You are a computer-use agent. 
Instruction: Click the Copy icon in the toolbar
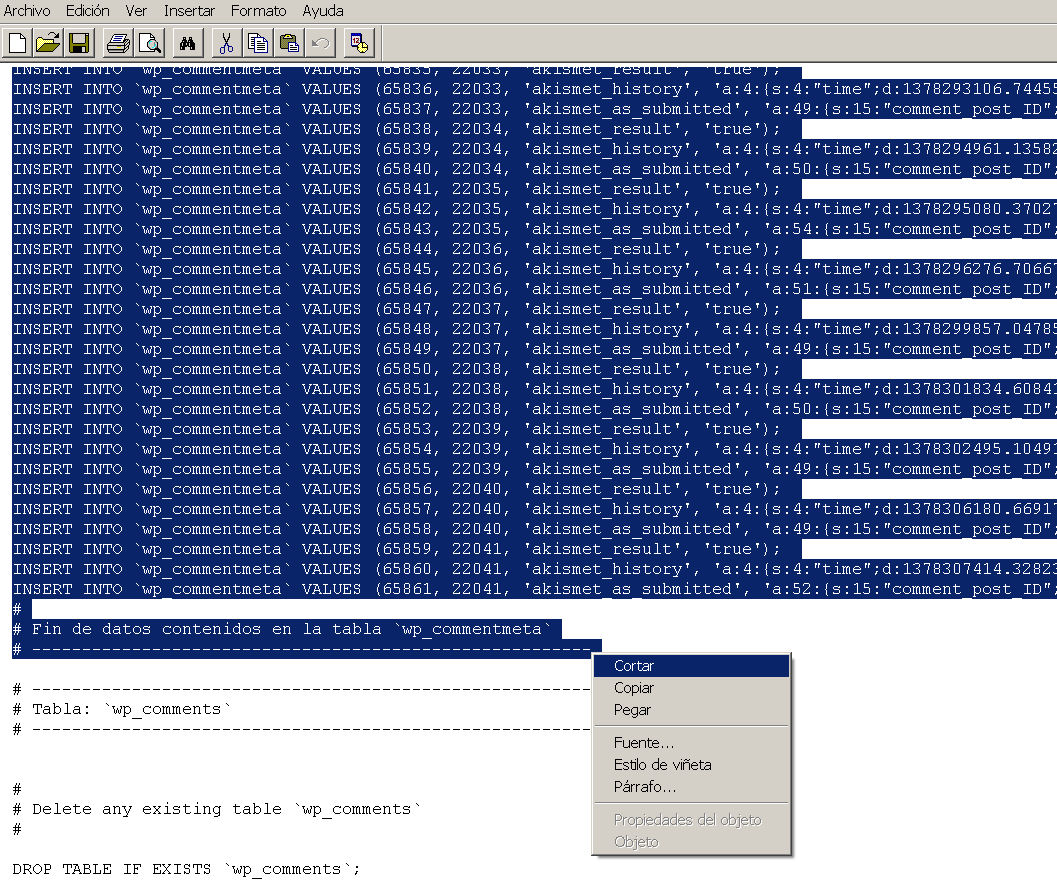258,43
